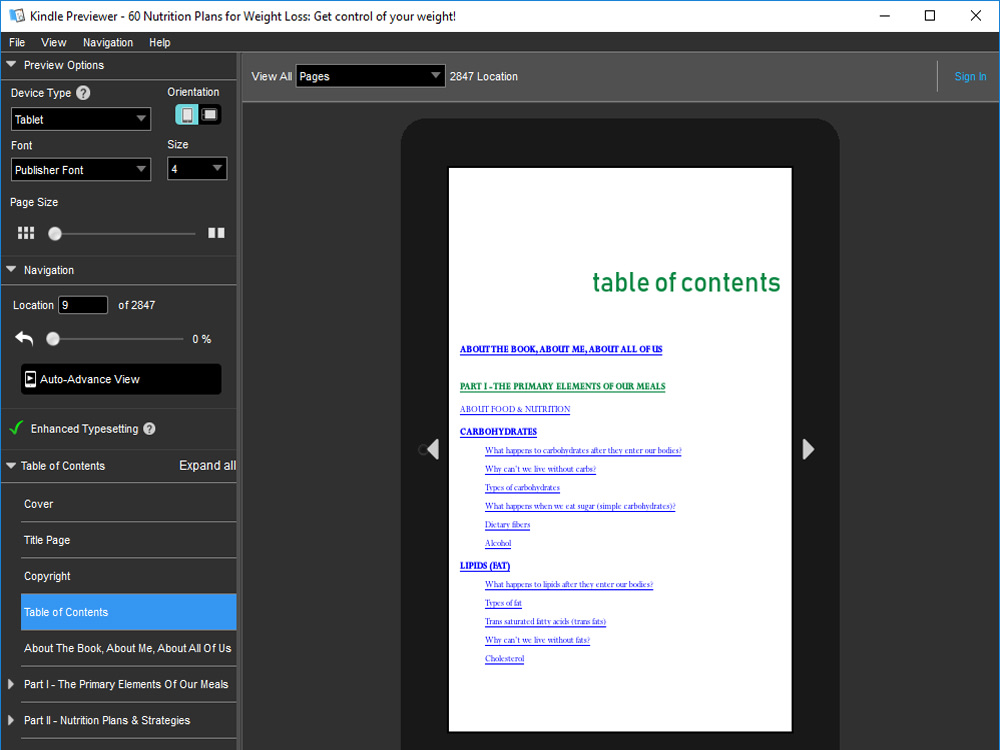Click the 'Dietary fibers' link

pos(507,524)
